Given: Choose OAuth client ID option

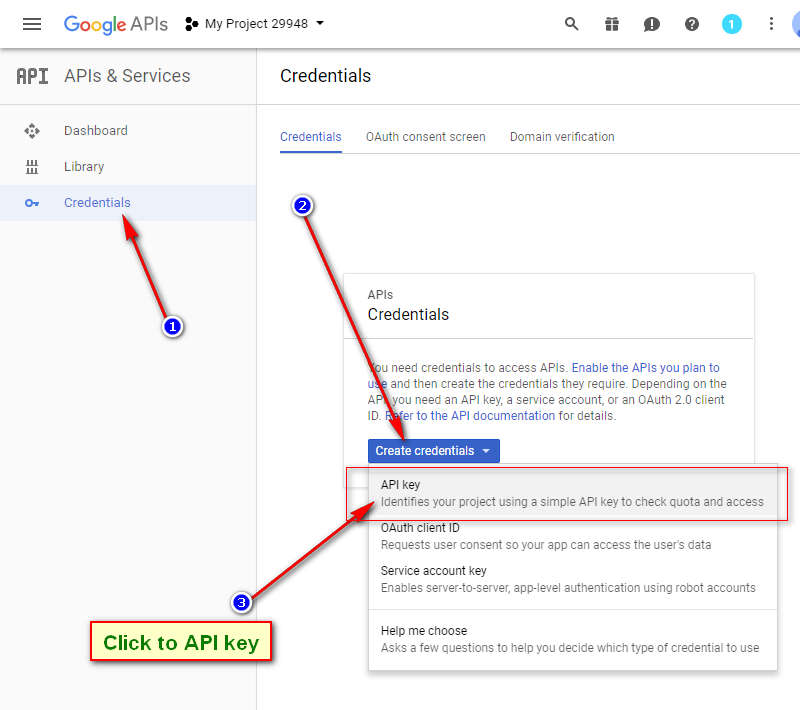Looking at the screenshot, I should pyautogui.click(x=420, y=528).
